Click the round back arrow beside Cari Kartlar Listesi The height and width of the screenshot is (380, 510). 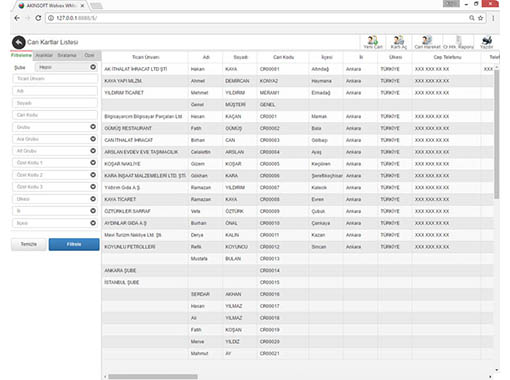click(19, 42)
